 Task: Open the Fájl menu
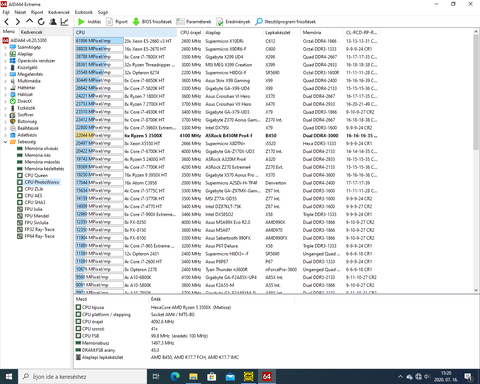pyautogui.click(x=6, y=12)
